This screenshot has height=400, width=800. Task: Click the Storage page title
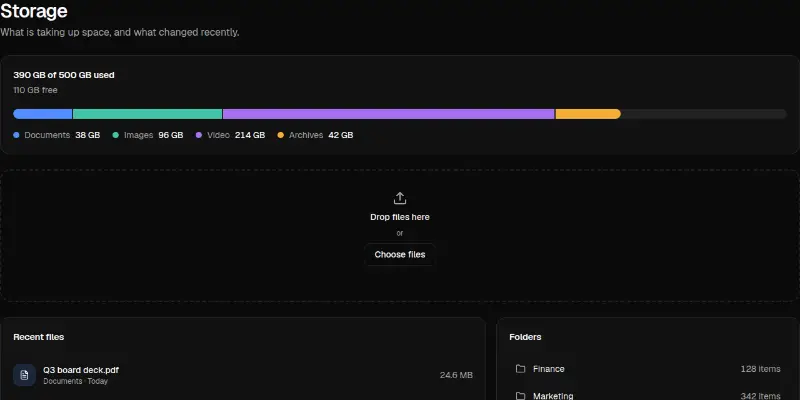[x=34, y=11]
